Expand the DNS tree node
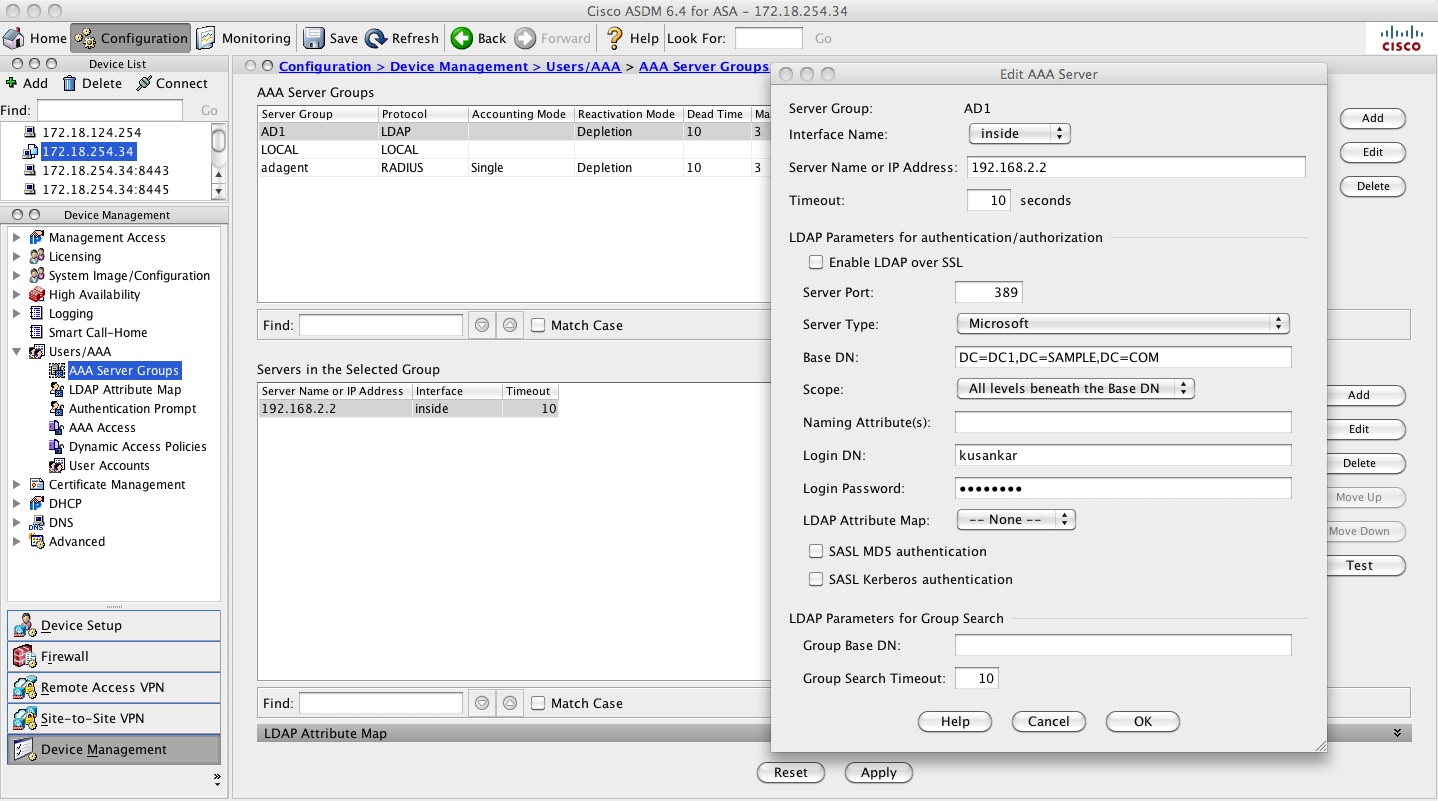1438x801 pixels. point(17,522)
